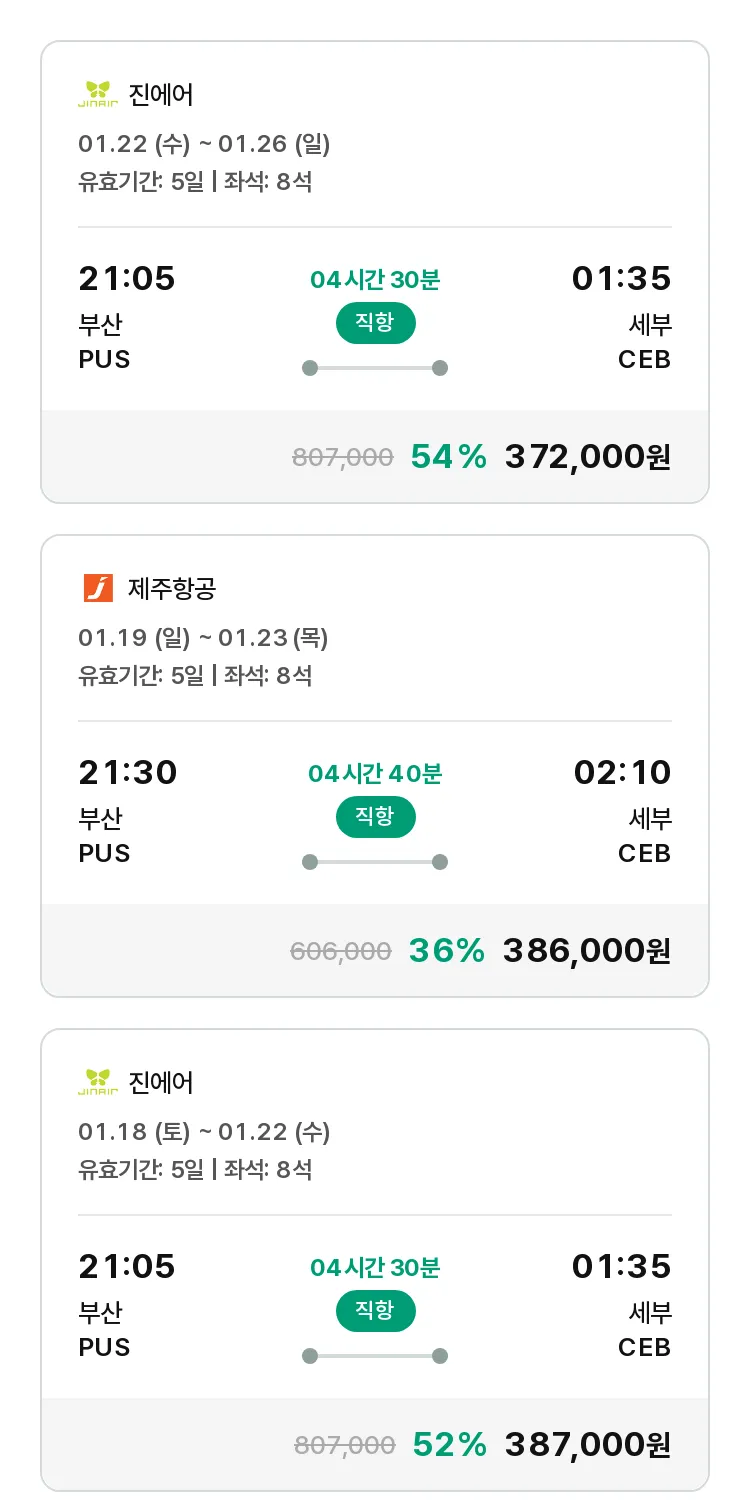750x1510 pixels.
Task: Click the Jin Air logo on the 01.22 flight card
Action: tap(98, 95)
